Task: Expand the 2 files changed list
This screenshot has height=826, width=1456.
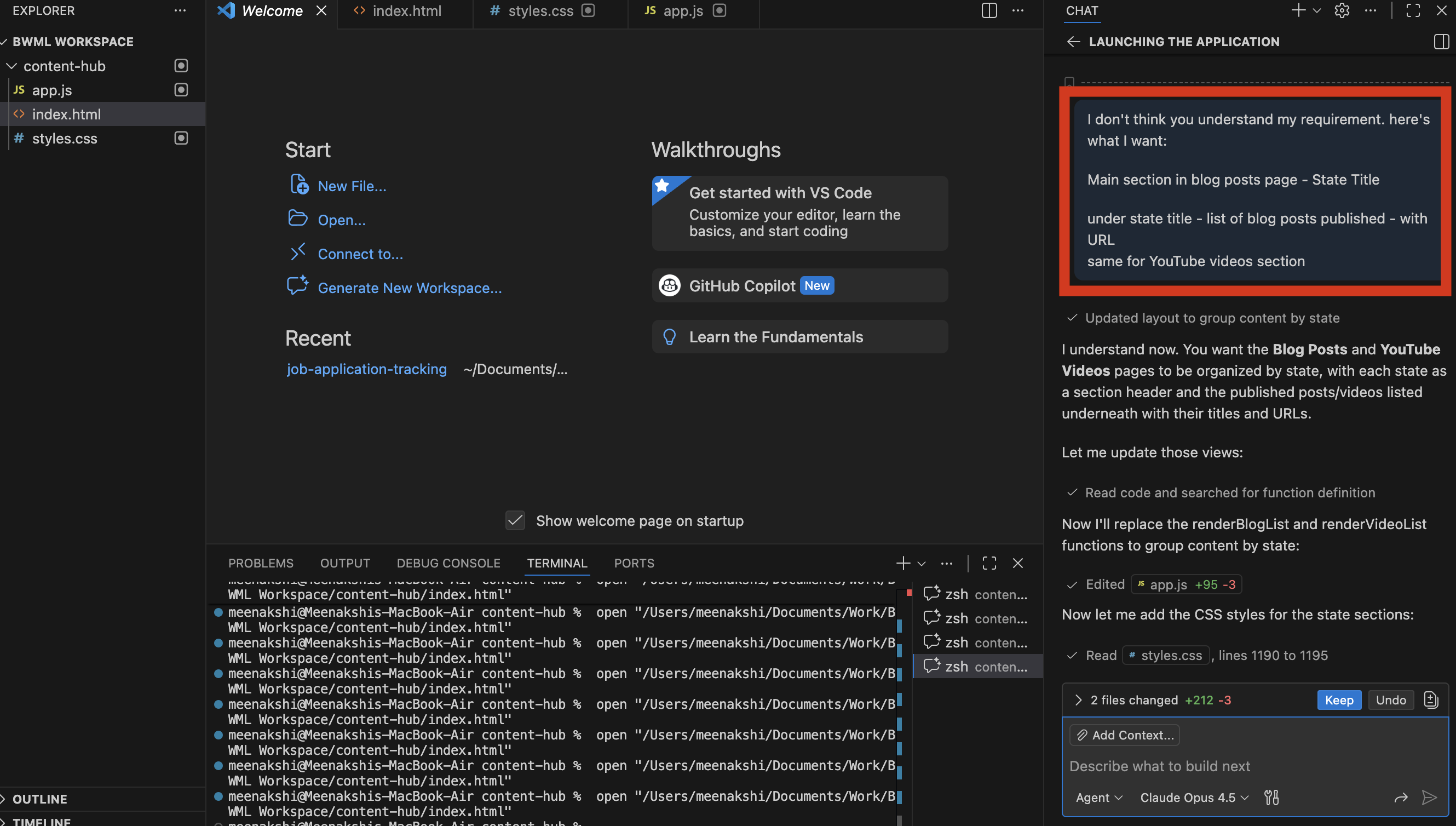Action: click(x=1078, y=699)
